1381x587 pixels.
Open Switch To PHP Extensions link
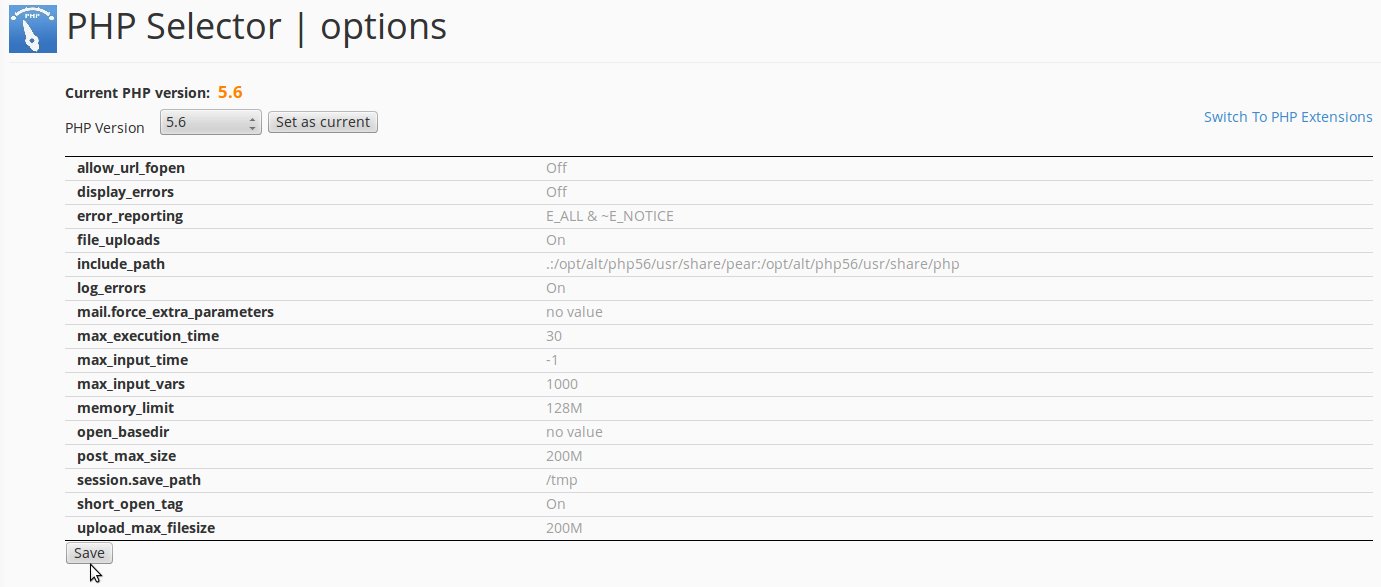[x=1288, y=117]
